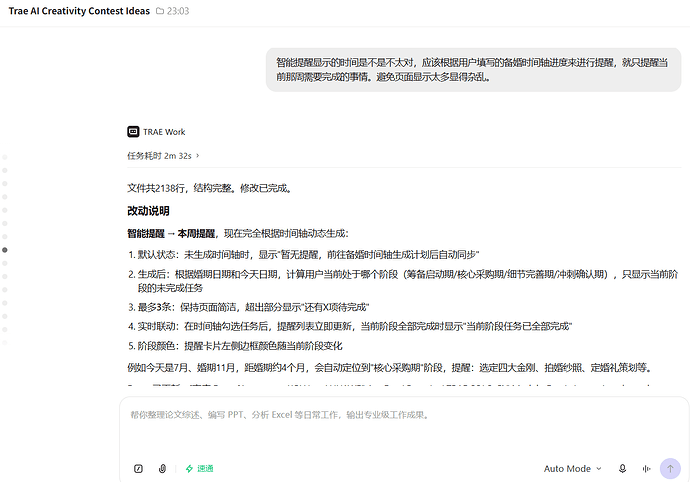Click the 改动说明 heading
This screenshot has width=690, height=482.
pos(148,211)
